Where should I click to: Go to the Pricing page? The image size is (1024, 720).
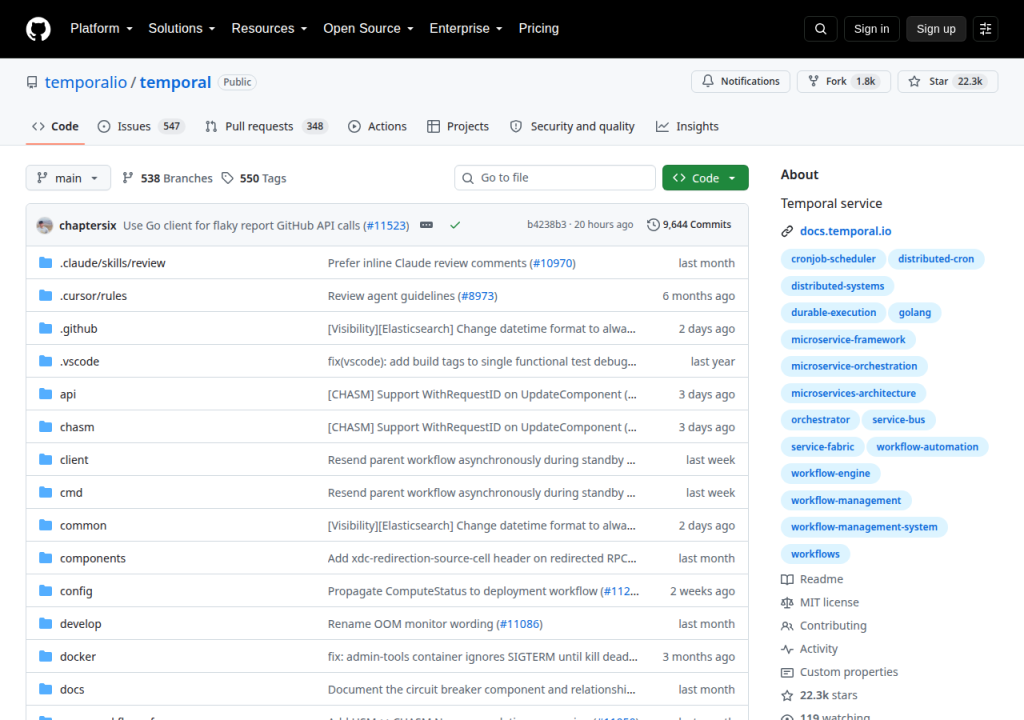click(539, 29)
